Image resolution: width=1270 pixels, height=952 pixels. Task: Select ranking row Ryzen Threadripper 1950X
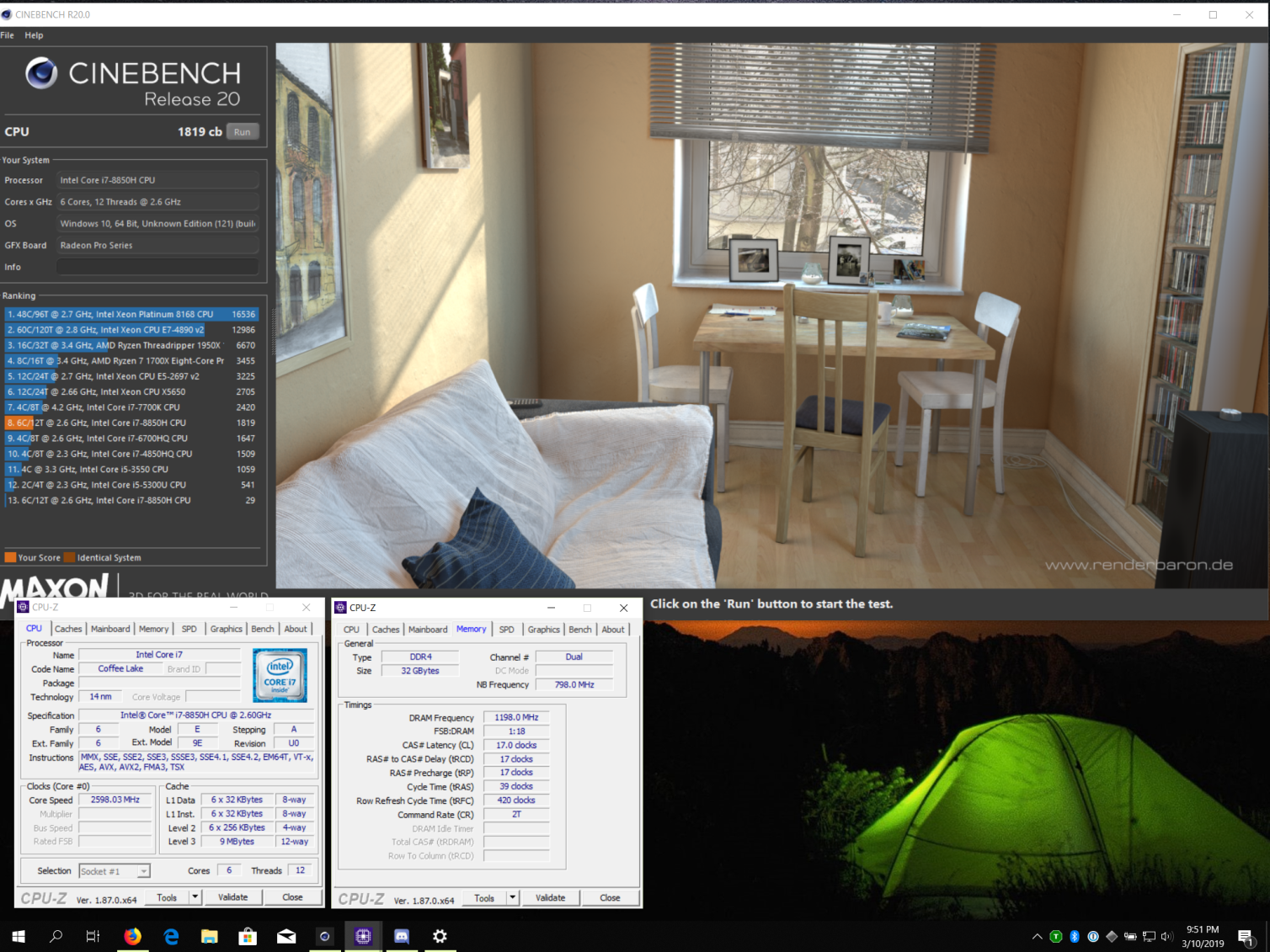[131, 345]
